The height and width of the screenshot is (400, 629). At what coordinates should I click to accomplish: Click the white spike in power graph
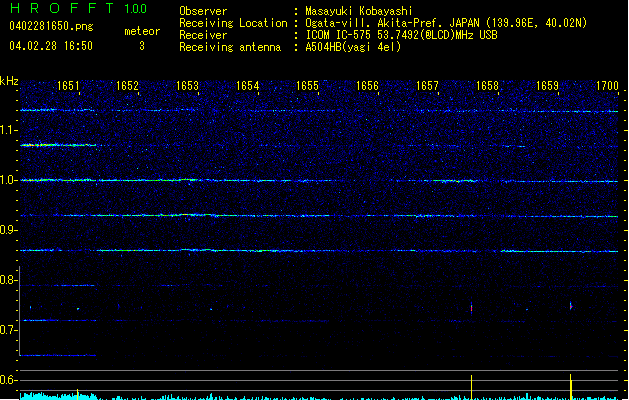pos(471,387)
